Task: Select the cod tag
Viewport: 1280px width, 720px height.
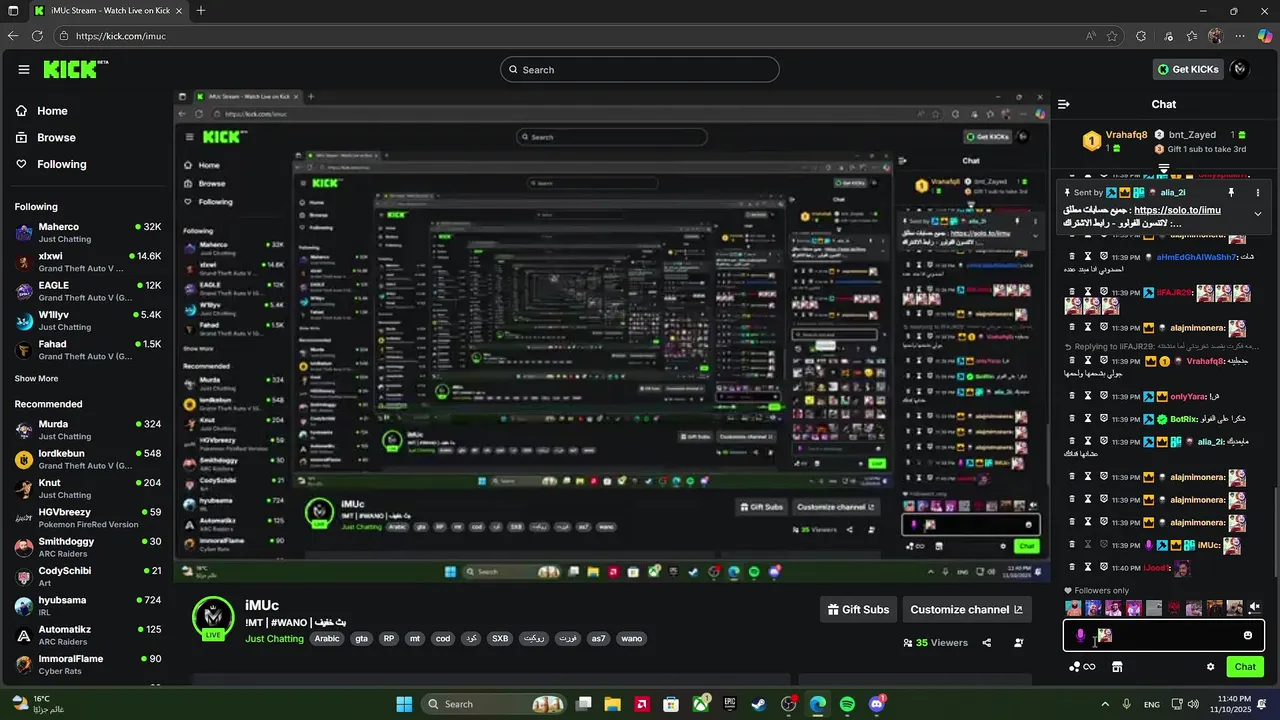Action: click(x=443, y=639)
